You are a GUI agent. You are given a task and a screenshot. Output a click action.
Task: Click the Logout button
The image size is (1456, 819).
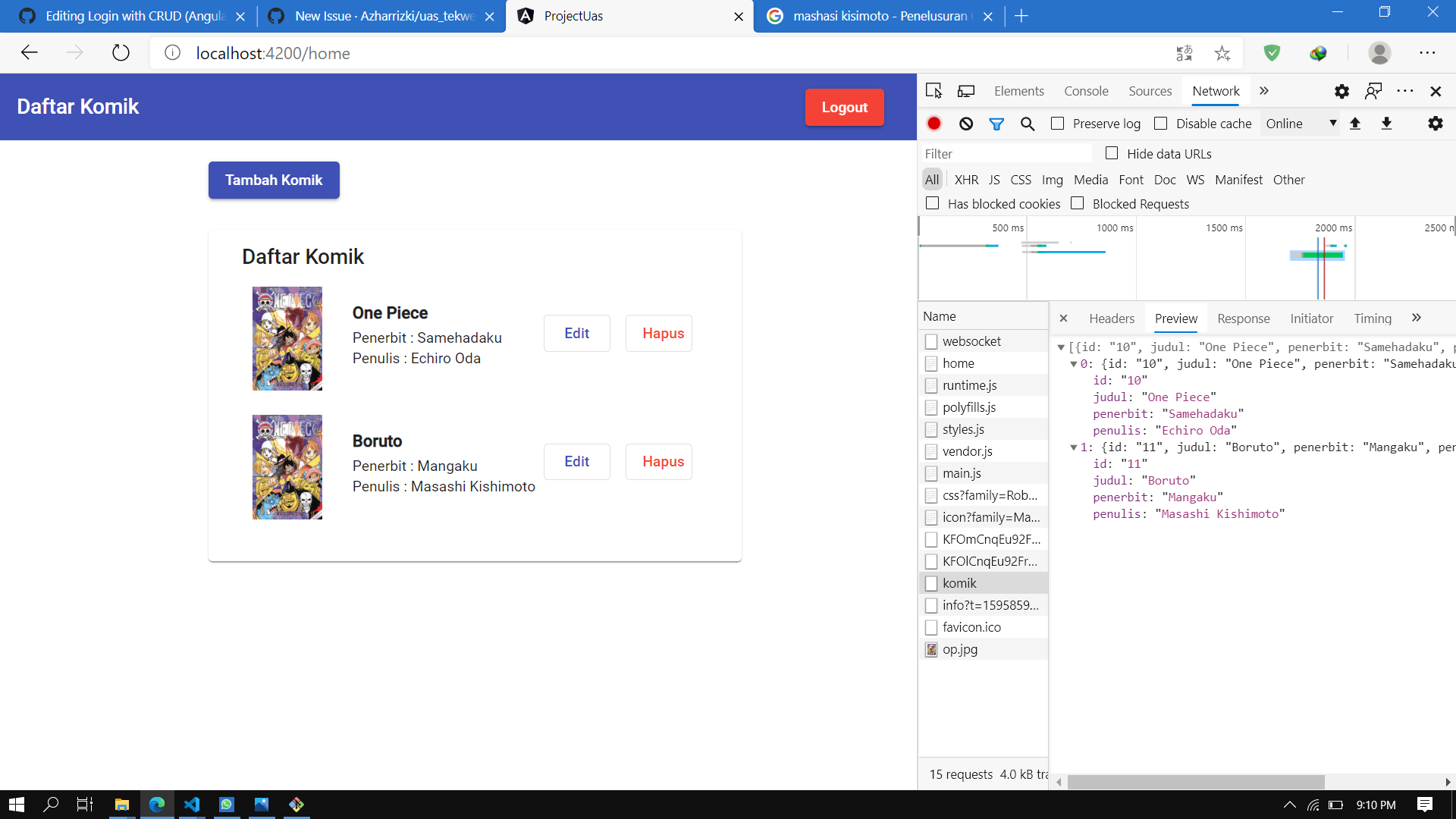point(844,108)
